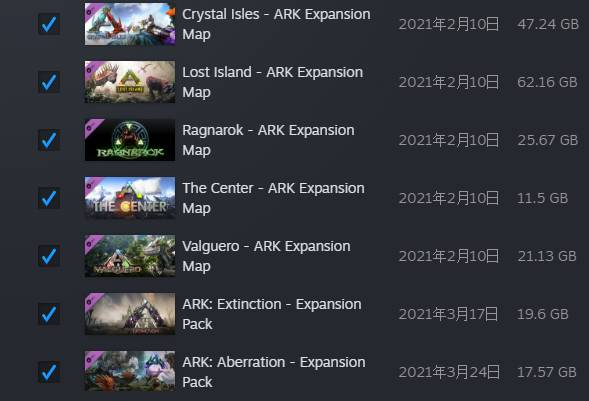Uncheck the Crystal Isles DLC checkbox
The width and height of the screenshot is (589, 401).
49,24
